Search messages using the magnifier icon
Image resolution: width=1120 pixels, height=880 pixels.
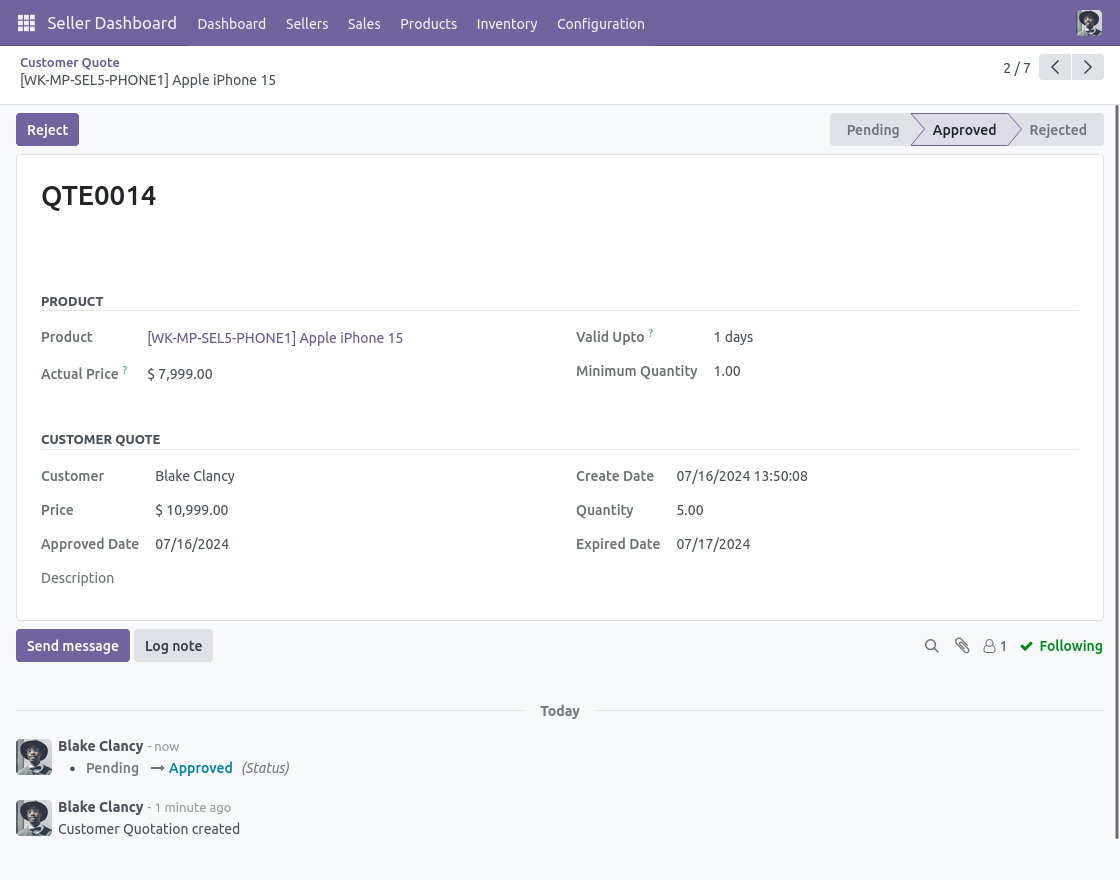(x=931, y=646)
